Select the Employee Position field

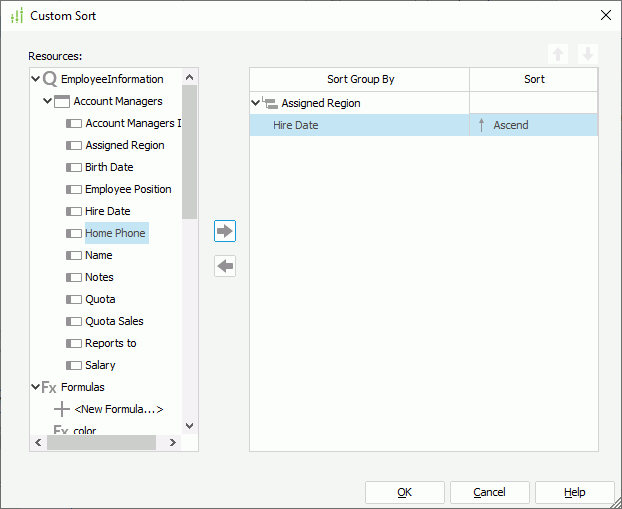click(x=128, y=189)
